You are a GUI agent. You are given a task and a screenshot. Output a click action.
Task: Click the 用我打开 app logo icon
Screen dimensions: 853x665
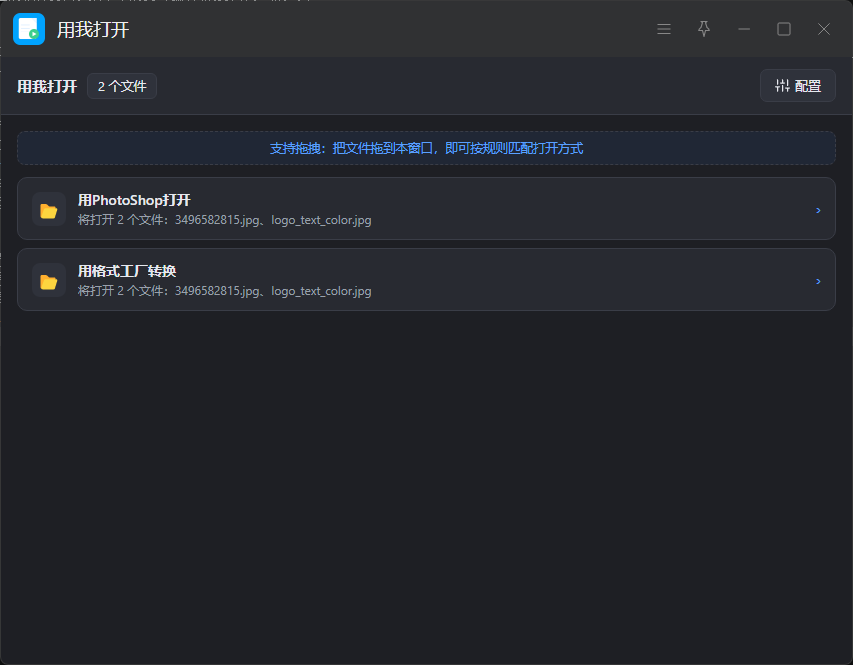(29, 29)
